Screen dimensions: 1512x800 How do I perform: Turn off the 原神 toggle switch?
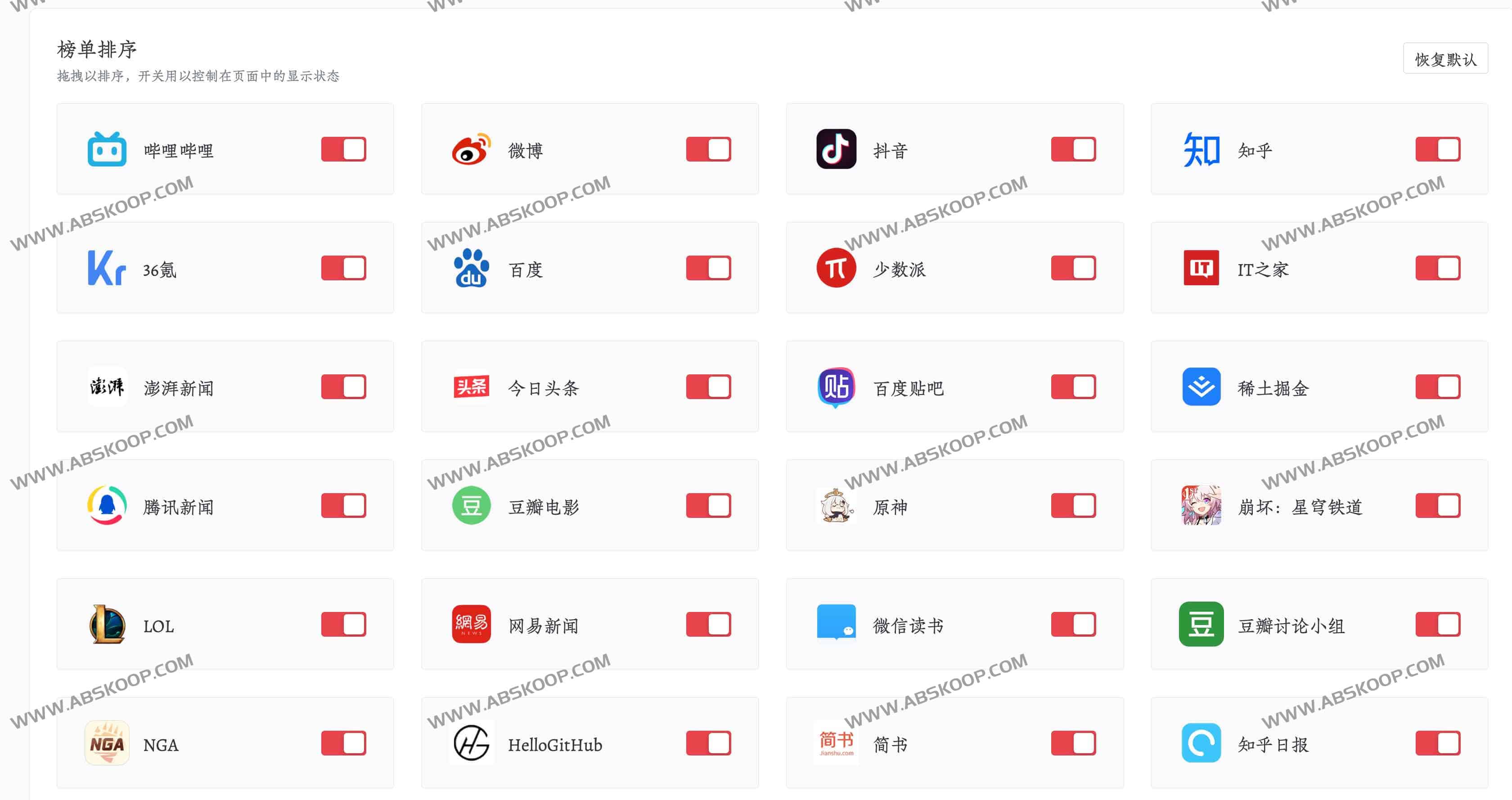pos(1073,505)
